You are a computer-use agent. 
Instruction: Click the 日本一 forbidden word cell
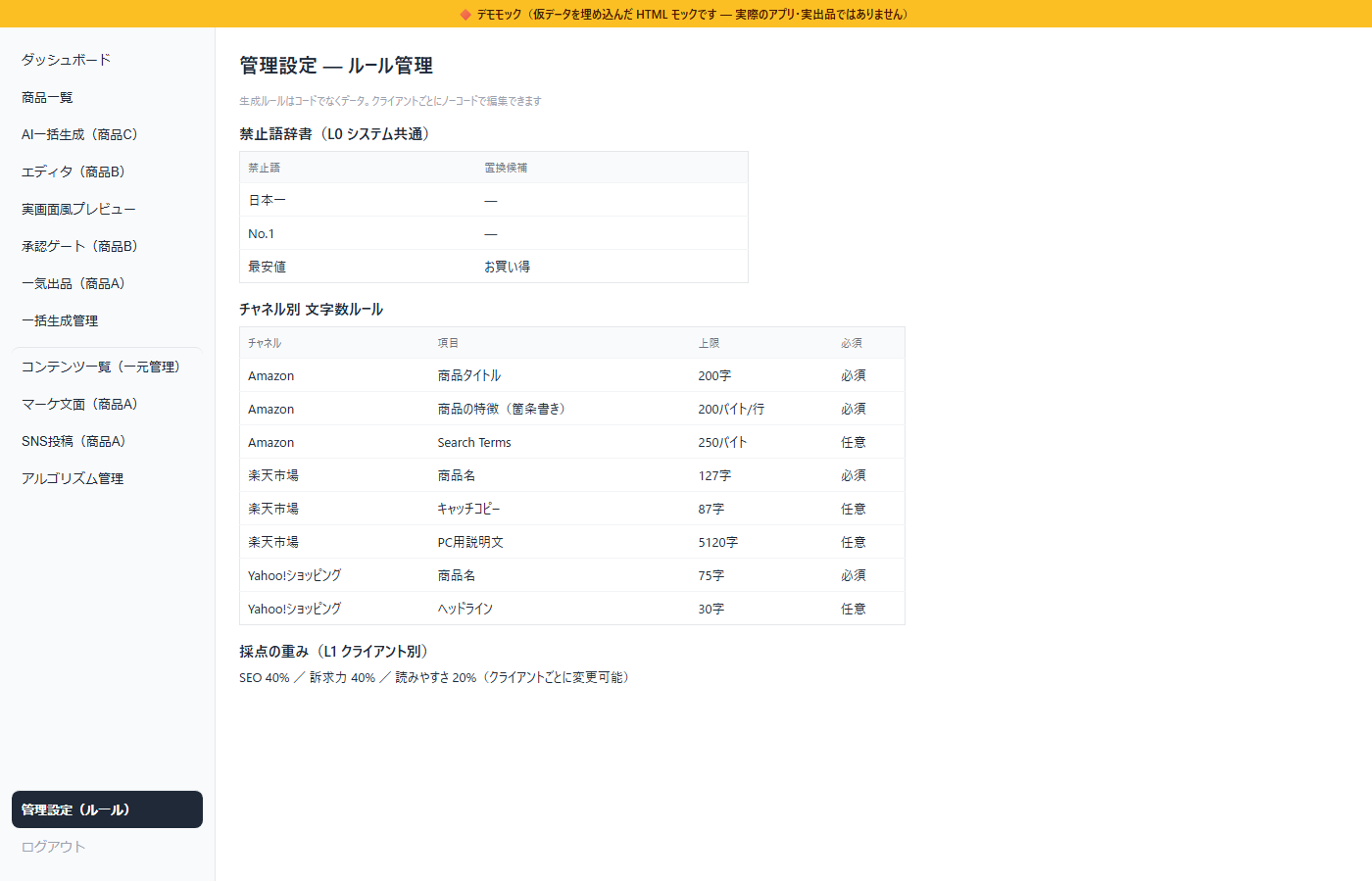[358, 200]
